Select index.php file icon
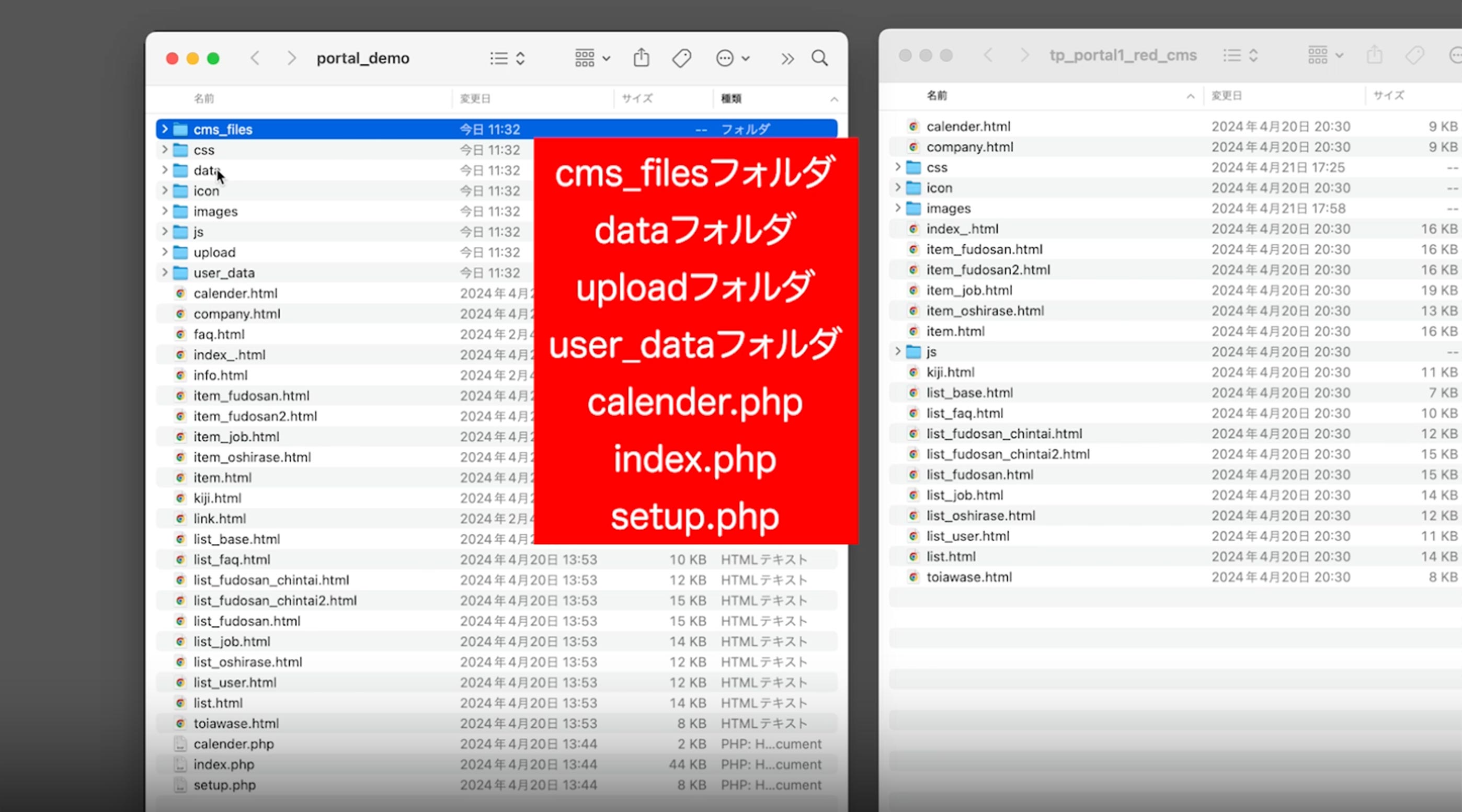 pos(180,764)
